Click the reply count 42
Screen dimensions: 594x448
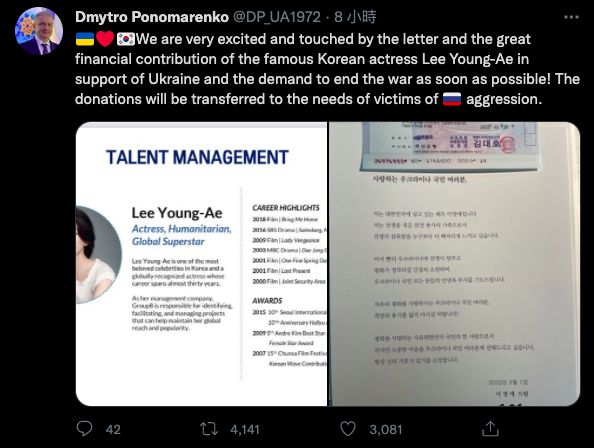pos(113,429)
